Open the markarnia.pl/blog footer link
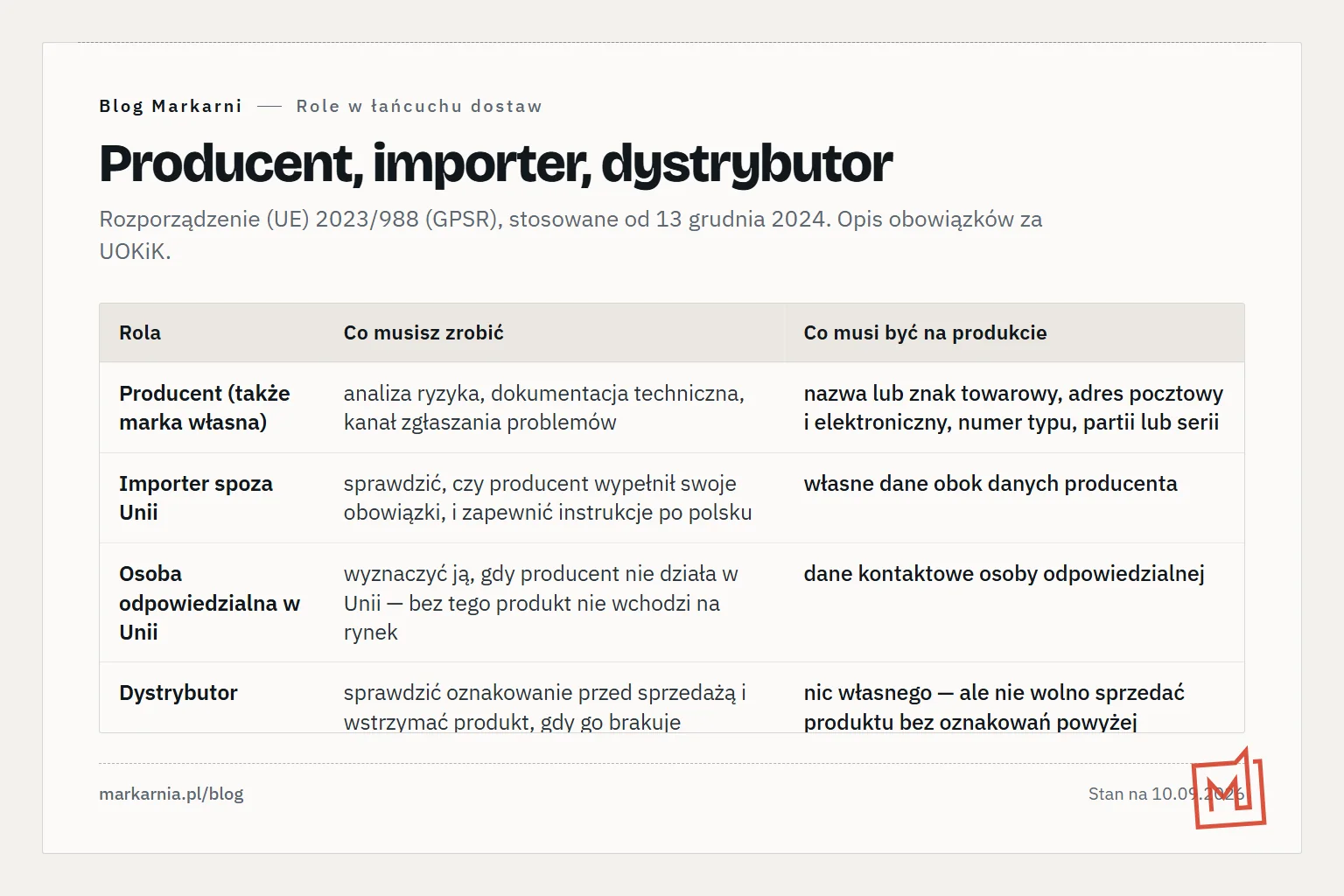Image resolution: width=1344 pixels, height=896 pixels. click(x=171, y=794)
